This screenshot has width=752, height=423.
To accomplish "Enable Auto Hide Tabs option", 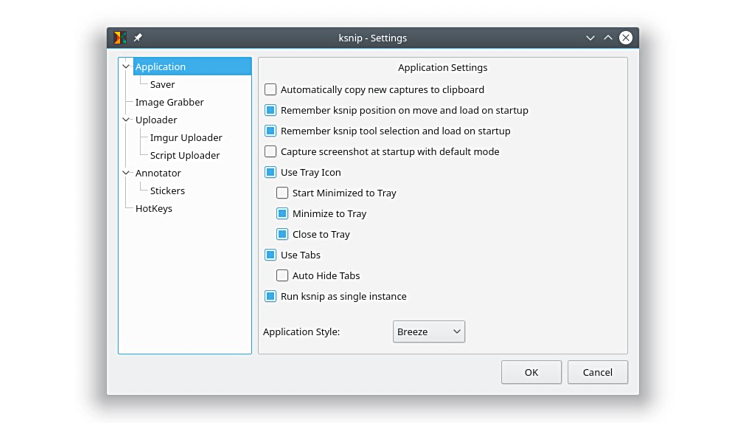I will coord(282,276).
